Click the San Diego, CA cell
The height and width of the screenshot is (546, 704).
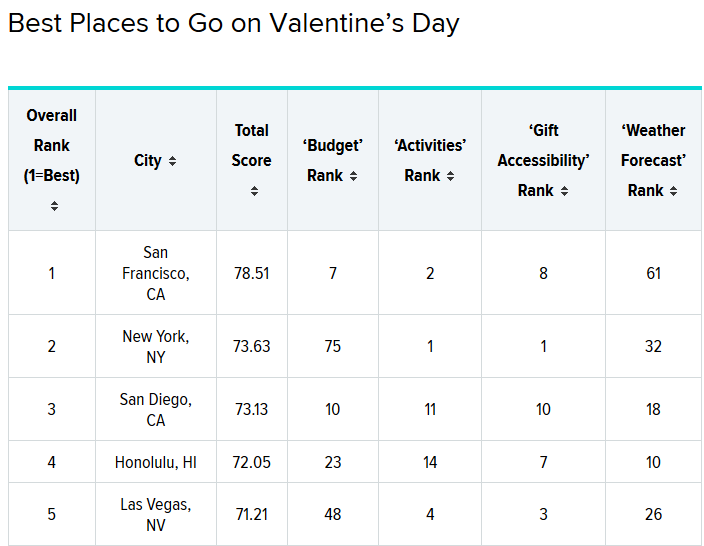[156, 409]
